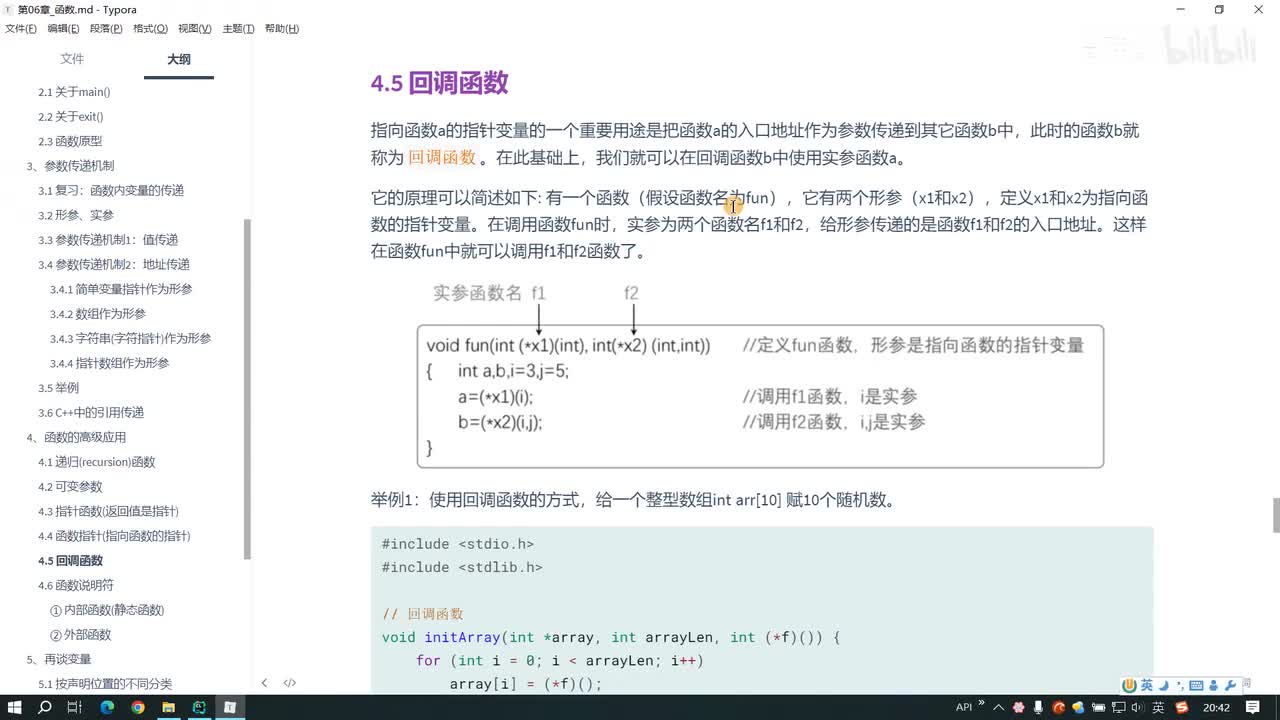Go to 3.4.1 简单变量指针作为形参
Image resolution: width=1280 pixels, height=720 pixels.
pyautogui.click(x=121, y=289)
